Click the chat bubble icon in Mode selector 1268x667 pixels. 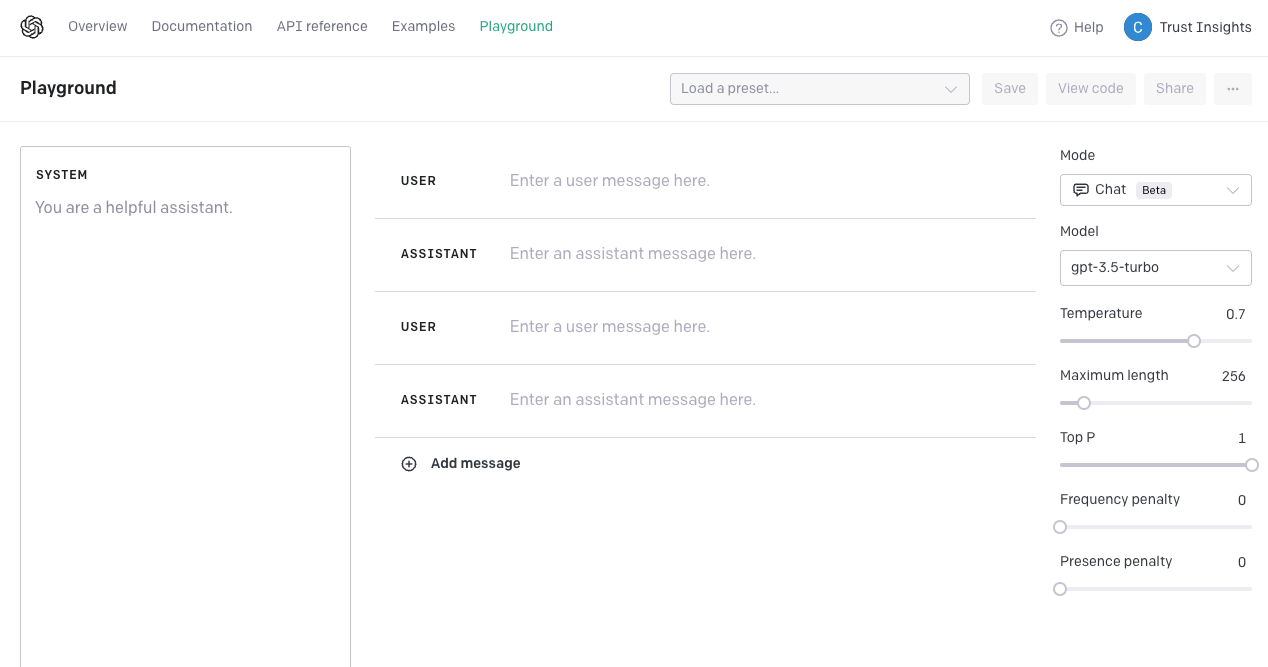coord(1080,189)
